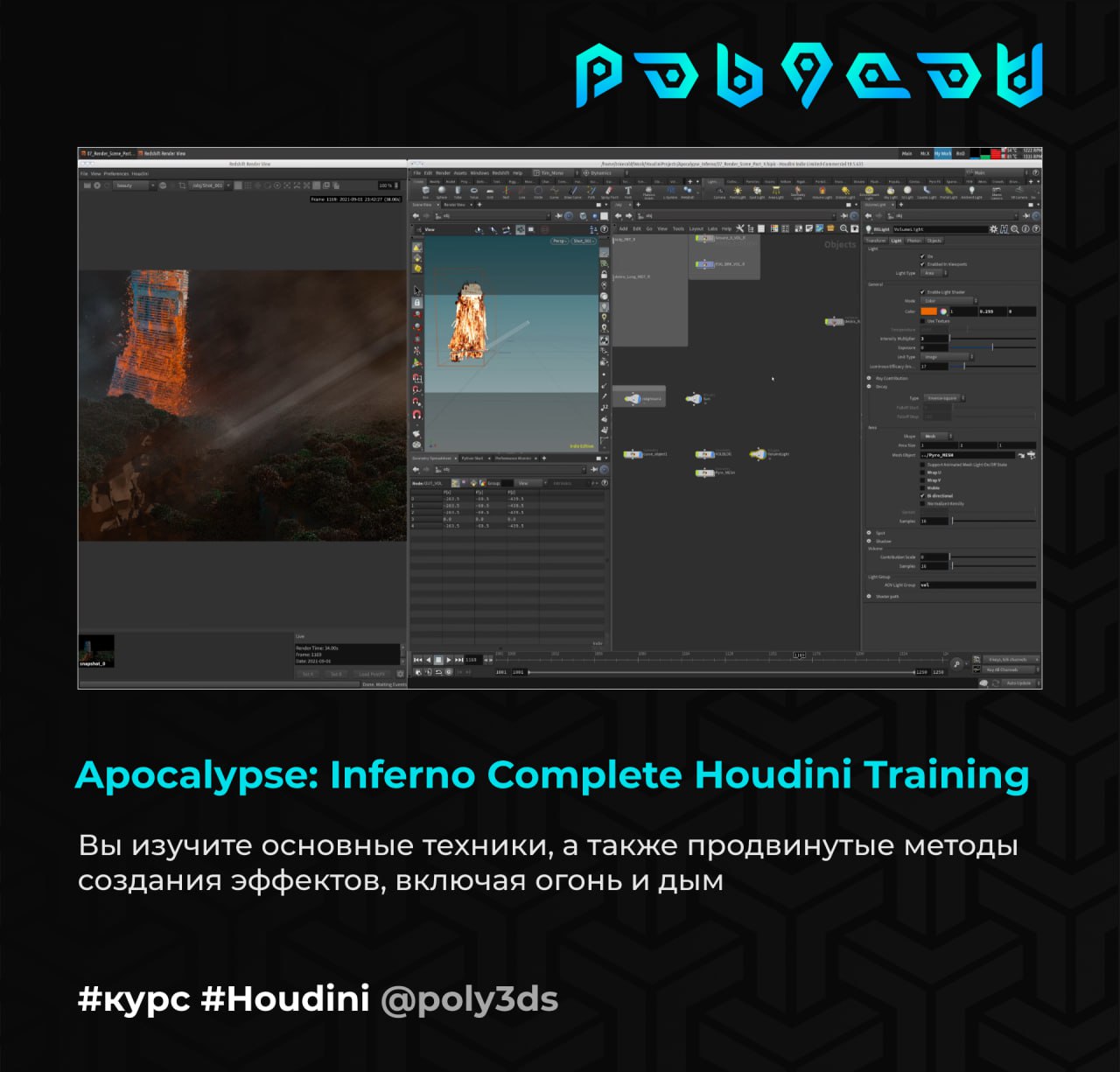This screenshot has width=1120, height=1072.
Task: Open the Houdini Render menu
Action: [443, 173]
